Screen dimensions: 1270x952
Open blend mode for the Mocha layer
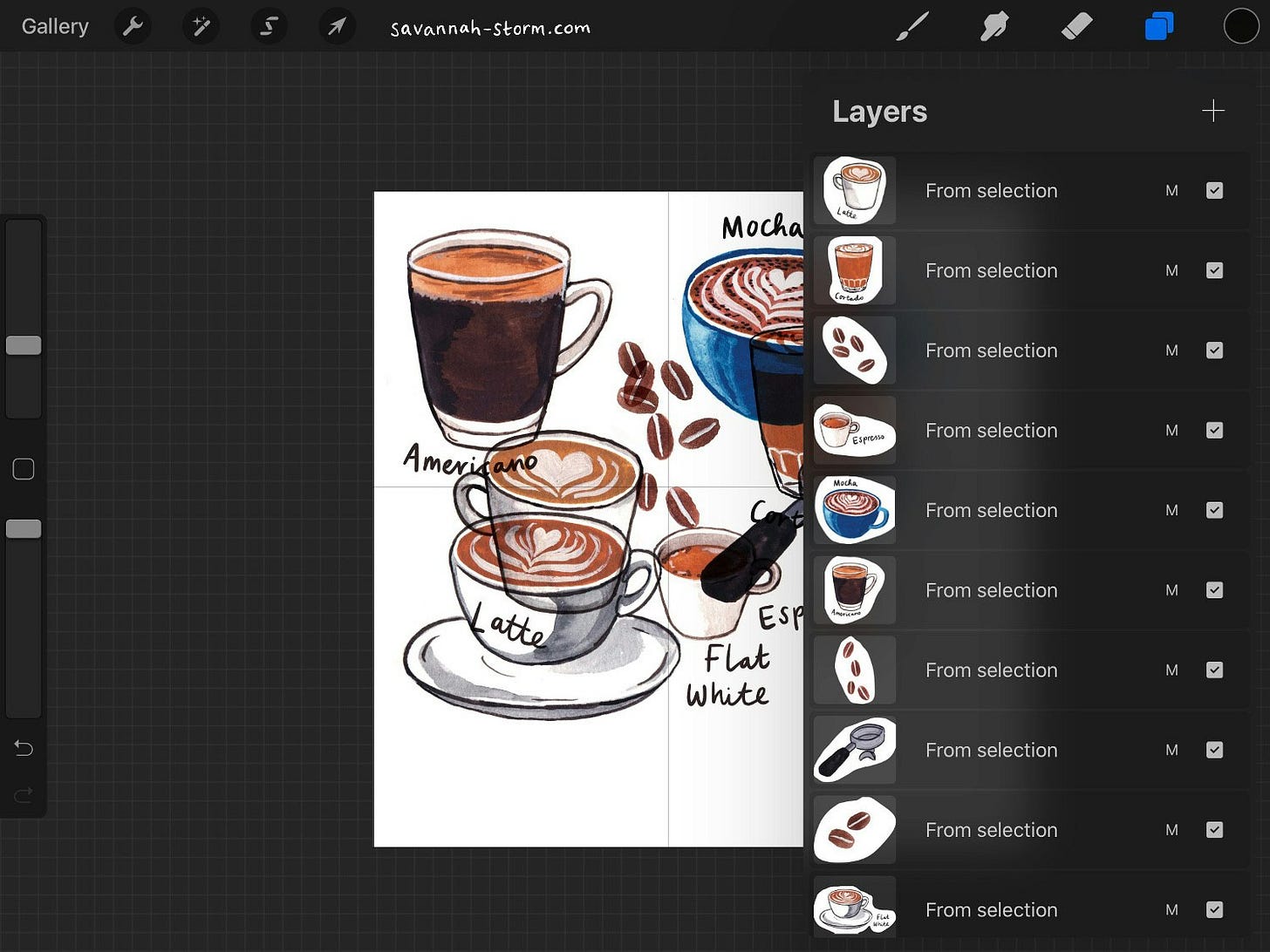[x=1172, y=510]
